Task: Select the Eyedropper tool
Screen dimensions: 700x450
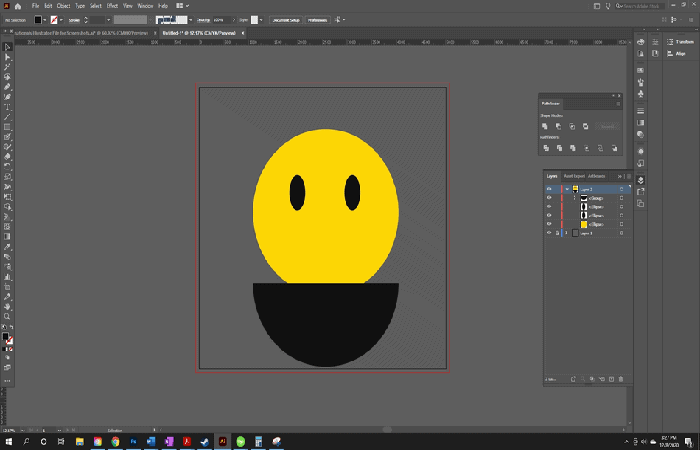Action: (x=7, y=246)
